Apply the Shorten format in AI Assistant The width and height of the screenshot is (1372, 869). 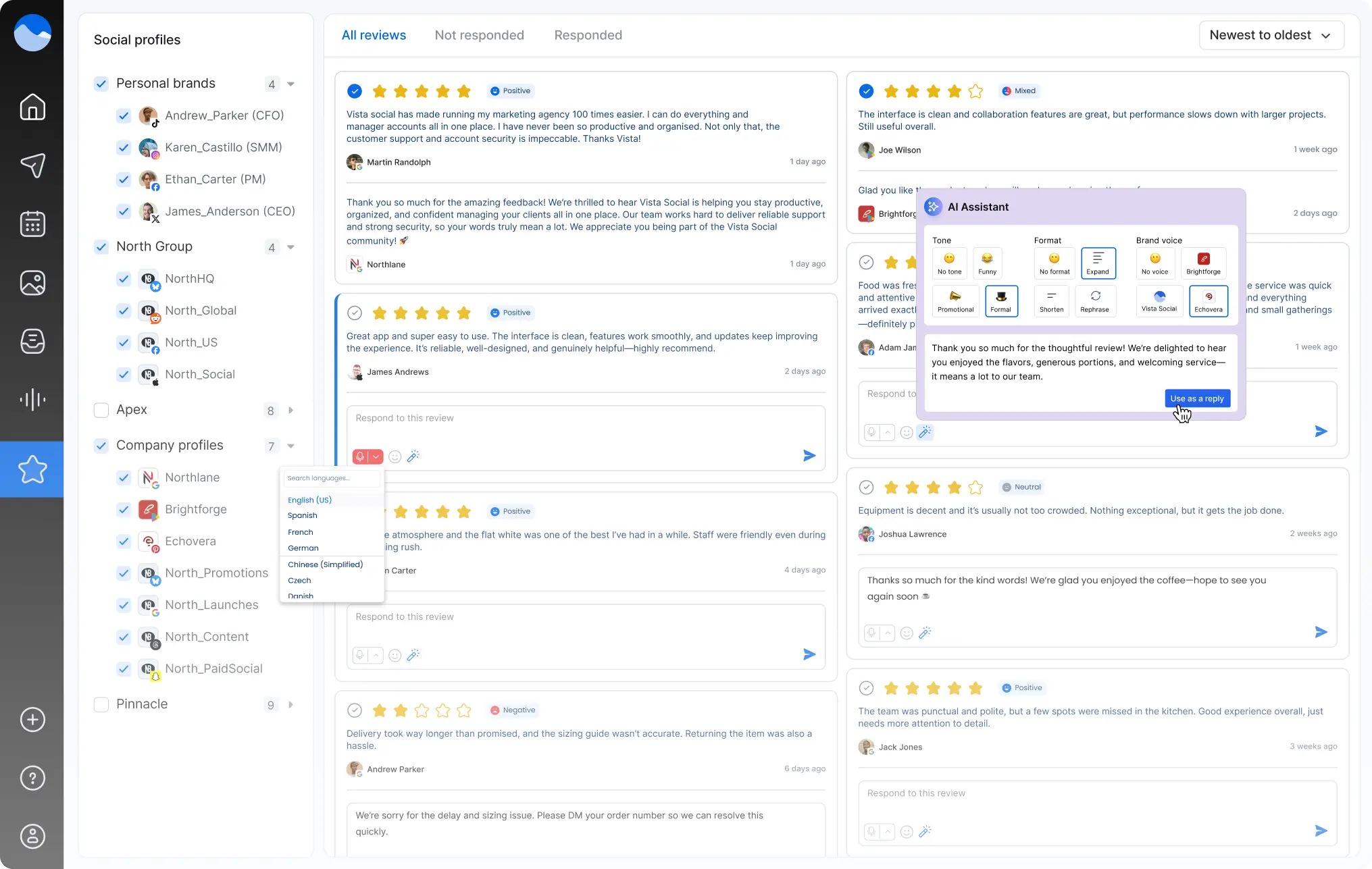(1051, 300)
